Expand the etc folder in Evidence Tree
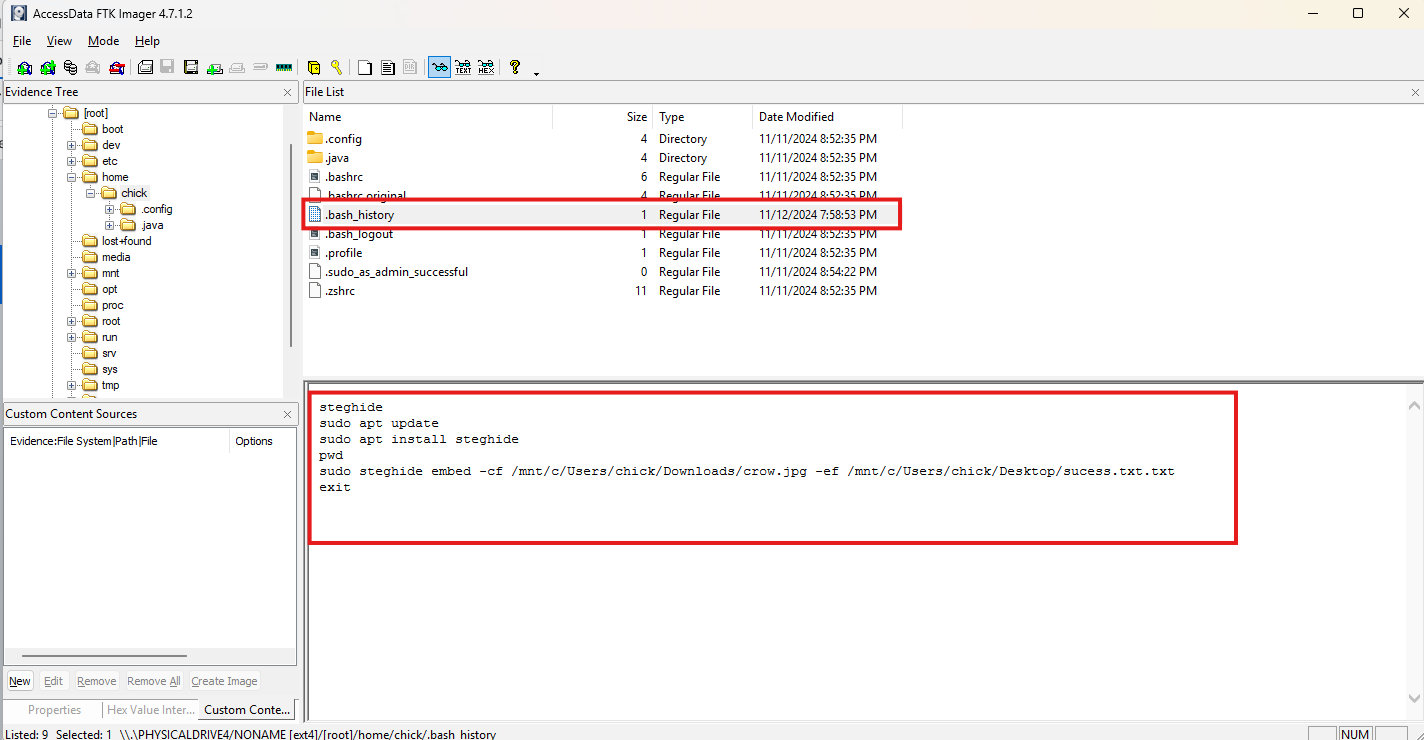Viewport: 1424px width, 740px height. pyautogui.click(x=72, y=161)
